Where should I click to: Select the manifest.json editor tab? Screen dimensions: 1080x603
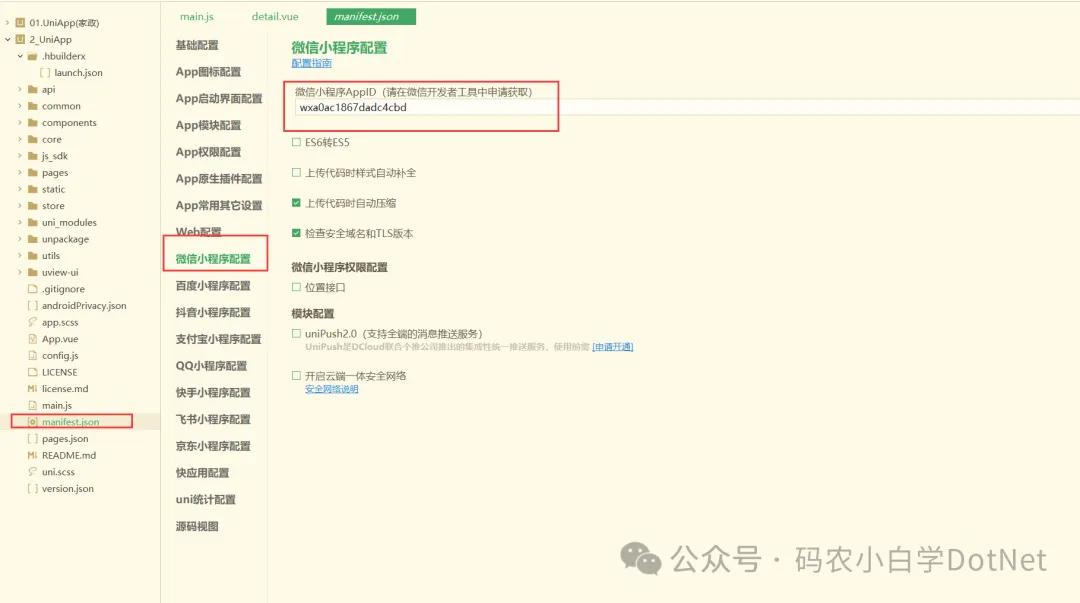pyautogui.click(x=371, y=17)
